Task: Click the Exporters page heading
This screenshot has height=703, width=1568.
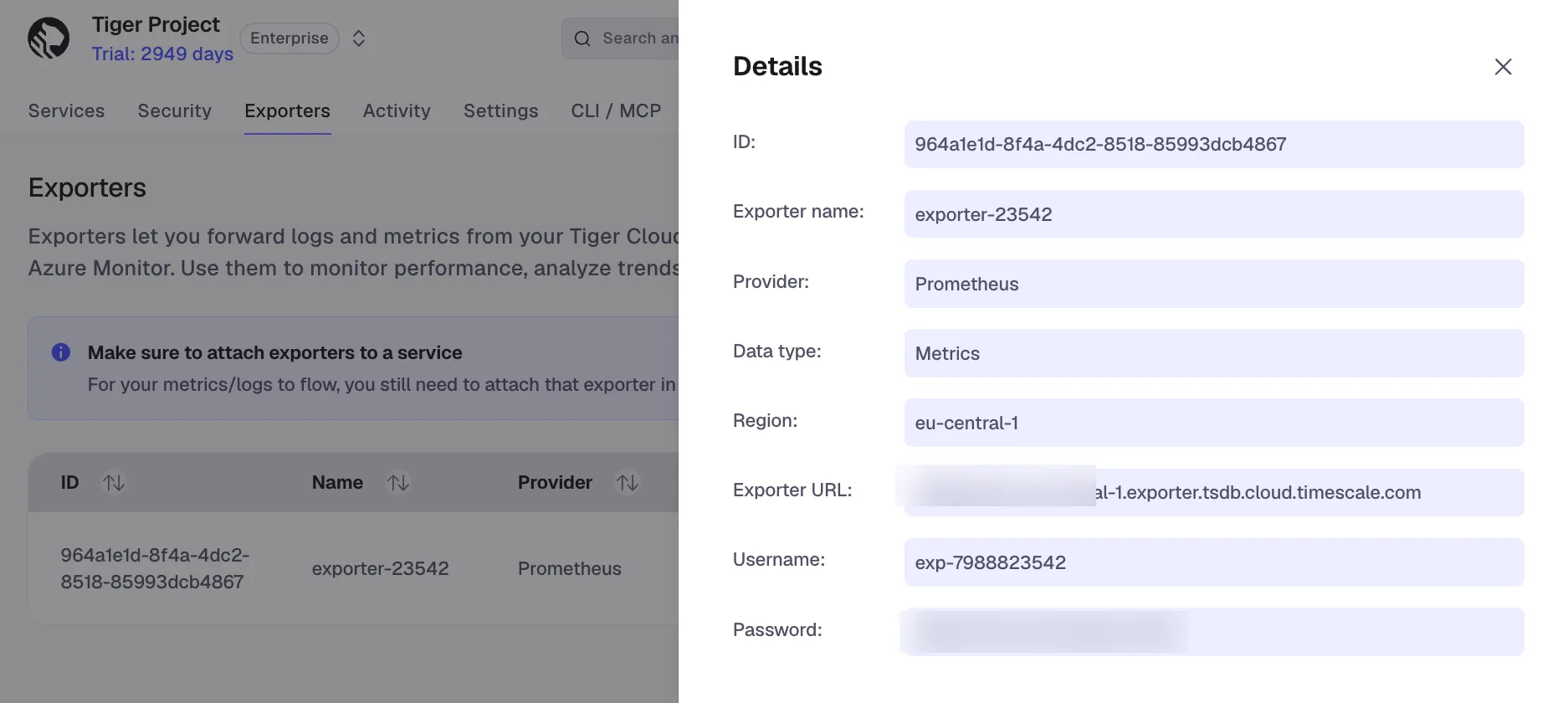Action: point(87,187)
